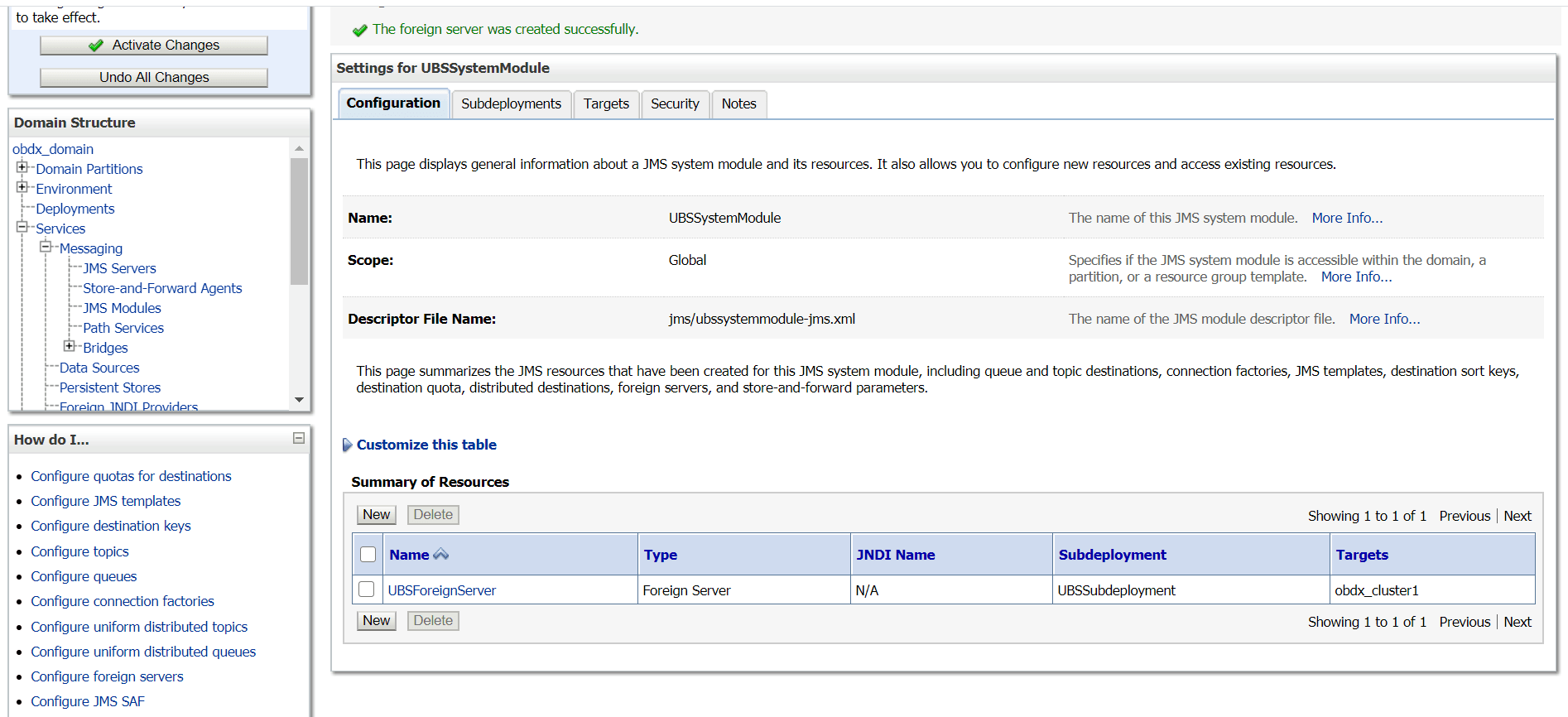Open the Security tab
Screen dimensions: 1568x717
click(675, 104)
